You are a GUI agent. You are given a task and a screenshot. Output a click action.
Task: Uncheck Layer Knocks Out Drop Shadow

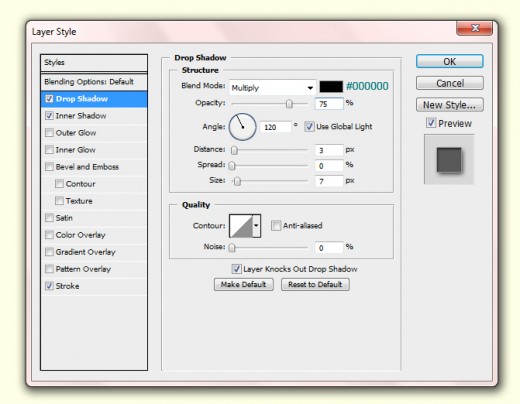(x=237, y=269)
